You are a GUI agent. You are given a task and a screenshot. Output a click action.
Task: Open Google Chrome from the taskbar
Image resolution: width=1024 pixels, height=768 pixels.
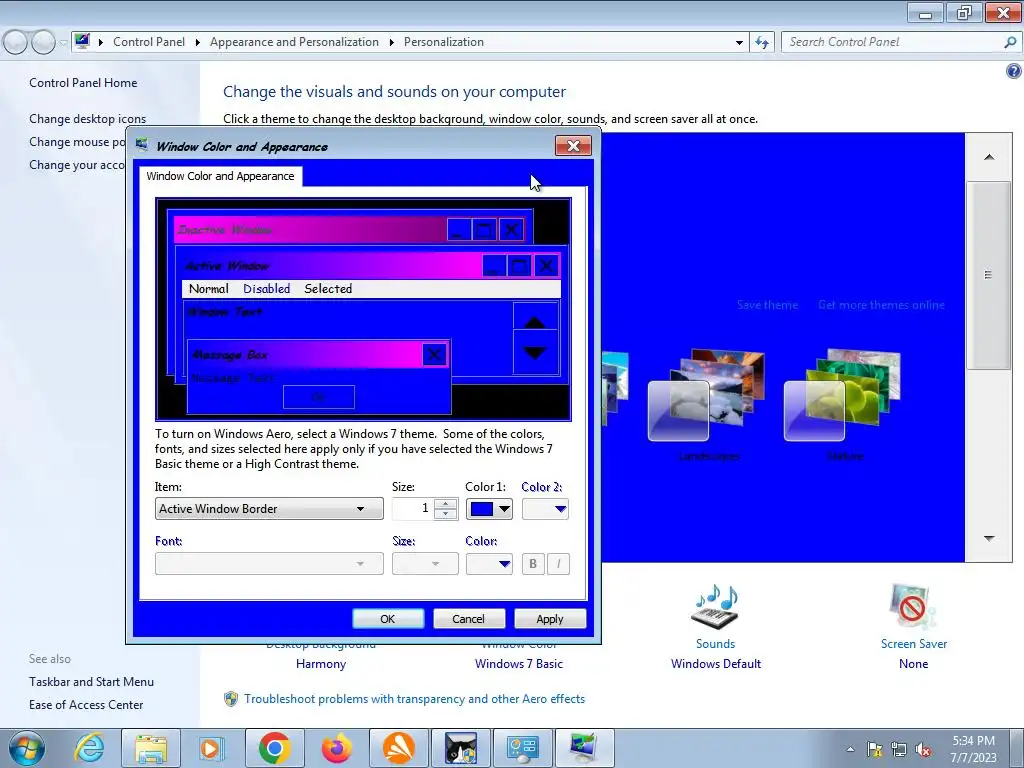(274, 748)
